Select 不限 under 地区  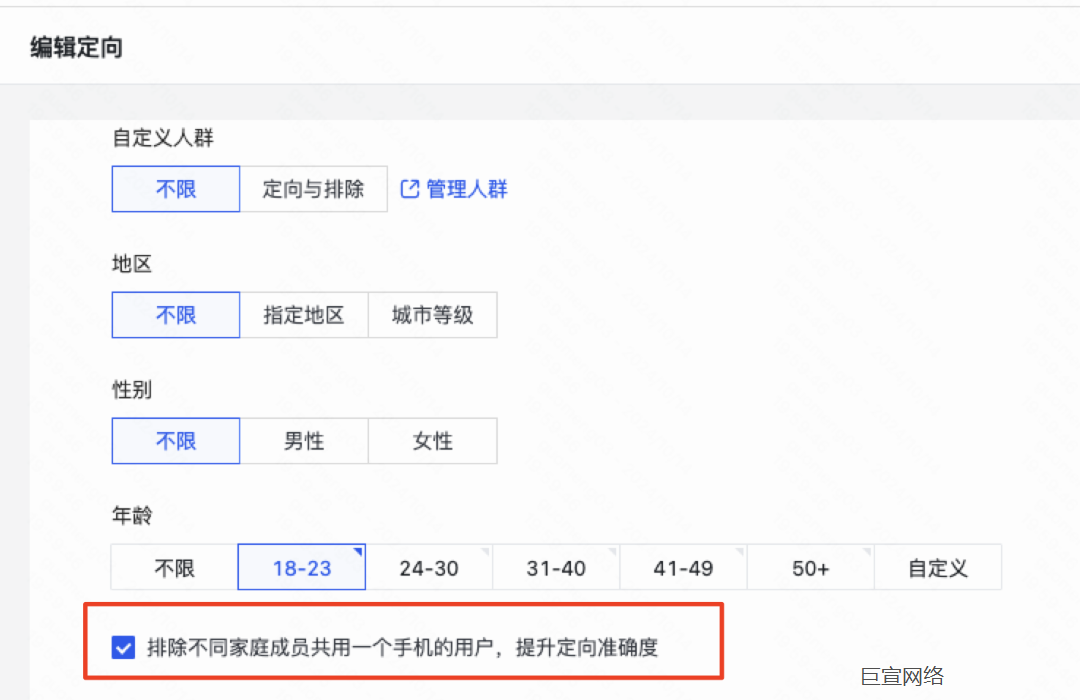coord(175,314)
